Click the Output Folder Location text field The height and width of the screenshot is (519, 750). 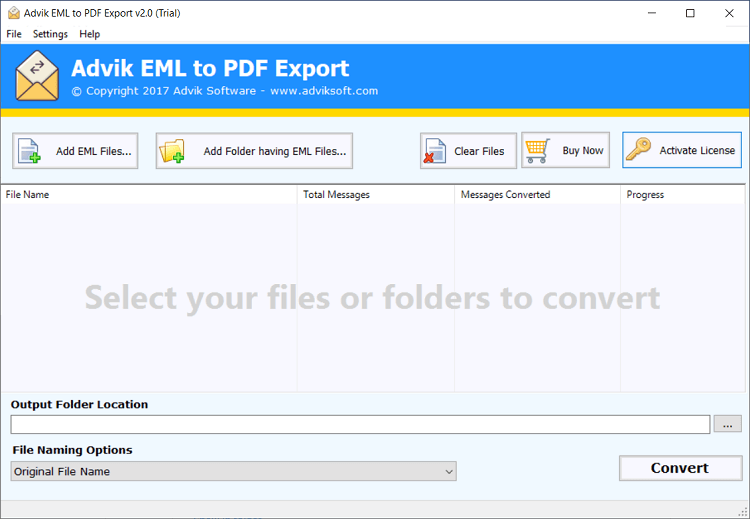(x=360, y=424)
